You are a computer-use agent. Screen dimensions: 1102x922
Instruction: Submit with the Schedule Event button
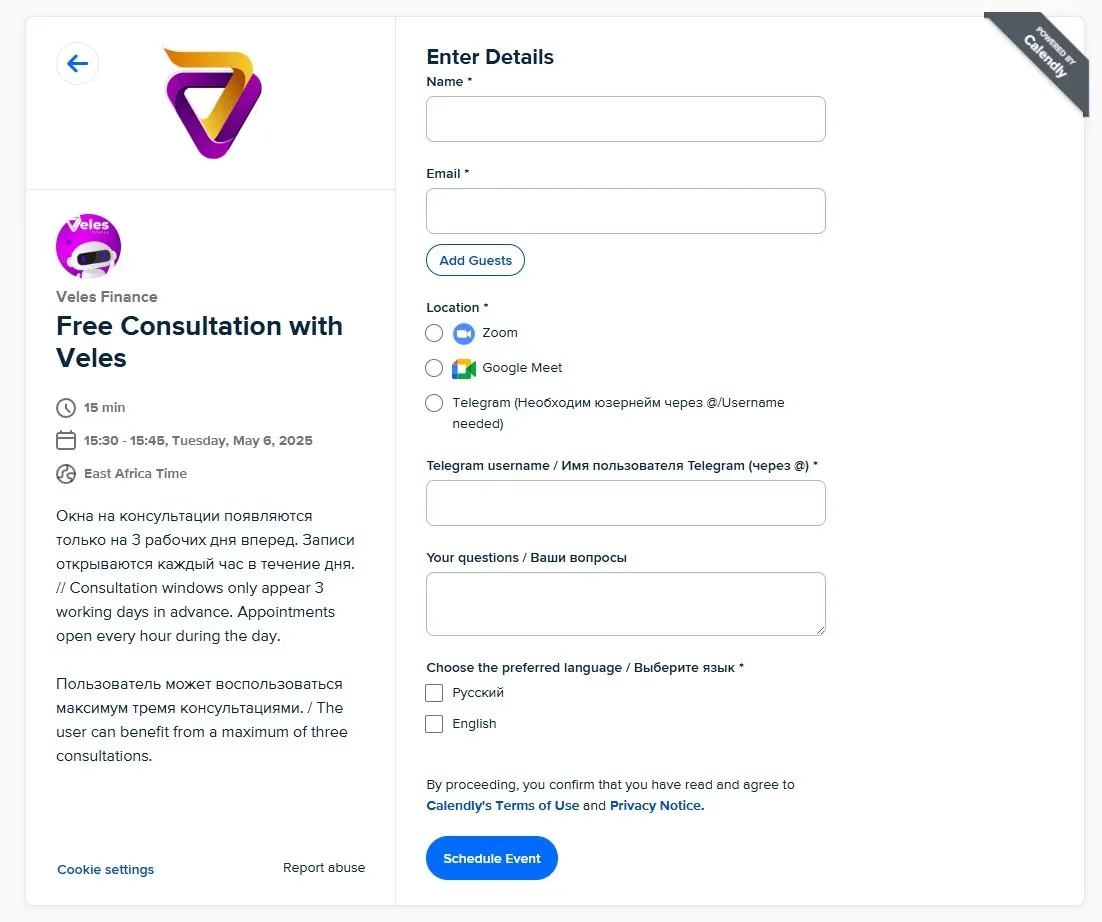tap(491, 858)
